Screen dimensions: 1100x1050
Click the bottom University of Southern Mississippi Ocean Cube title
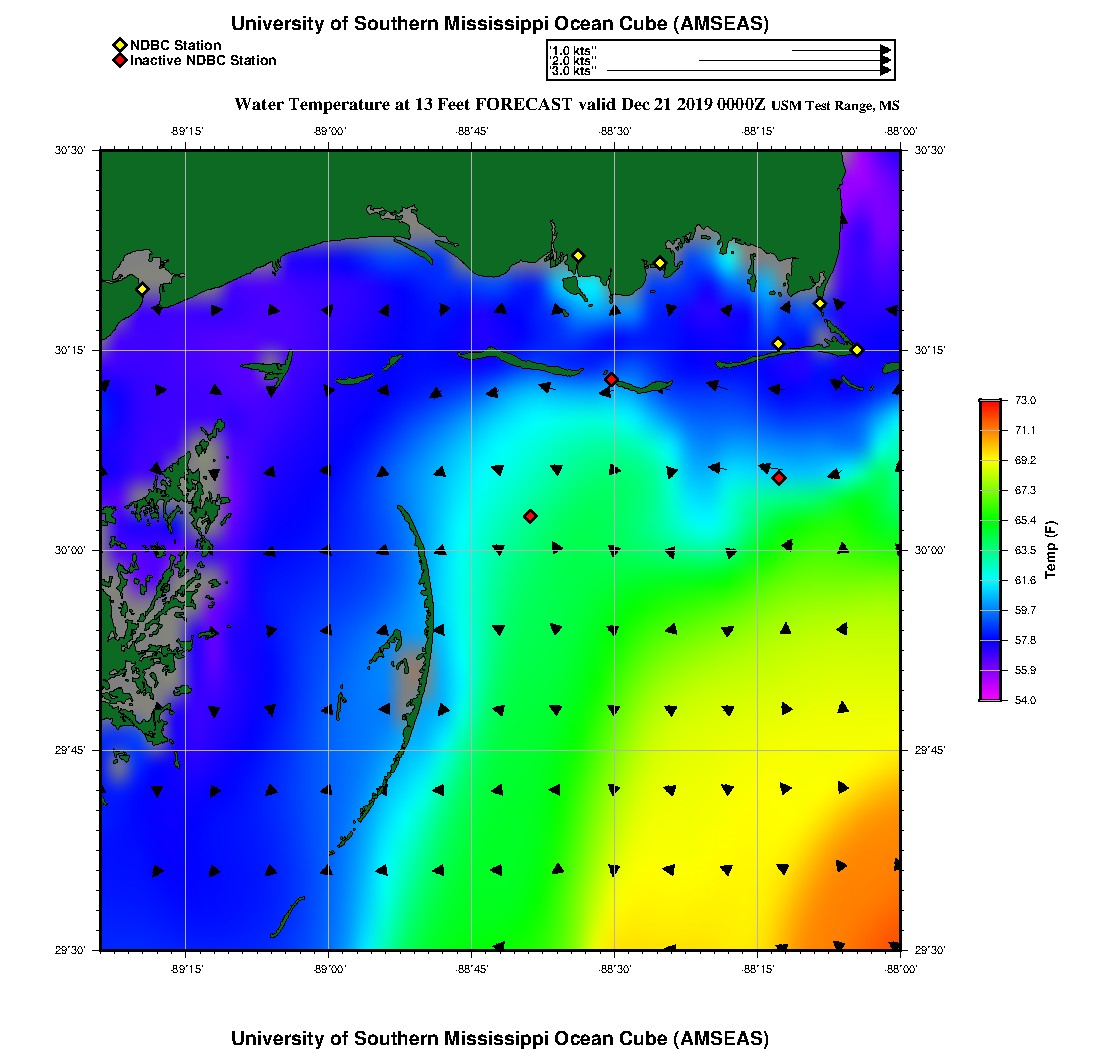tap(500, 1037)
